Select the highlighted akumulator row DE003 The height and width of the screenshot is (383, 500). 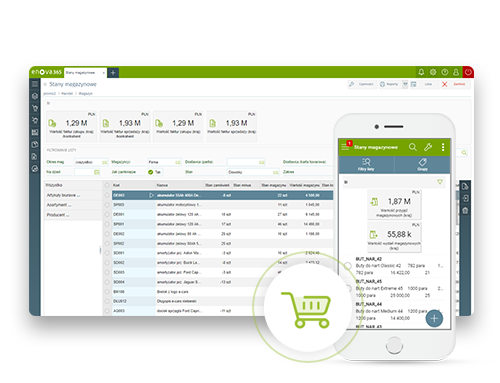pos(222,195)
